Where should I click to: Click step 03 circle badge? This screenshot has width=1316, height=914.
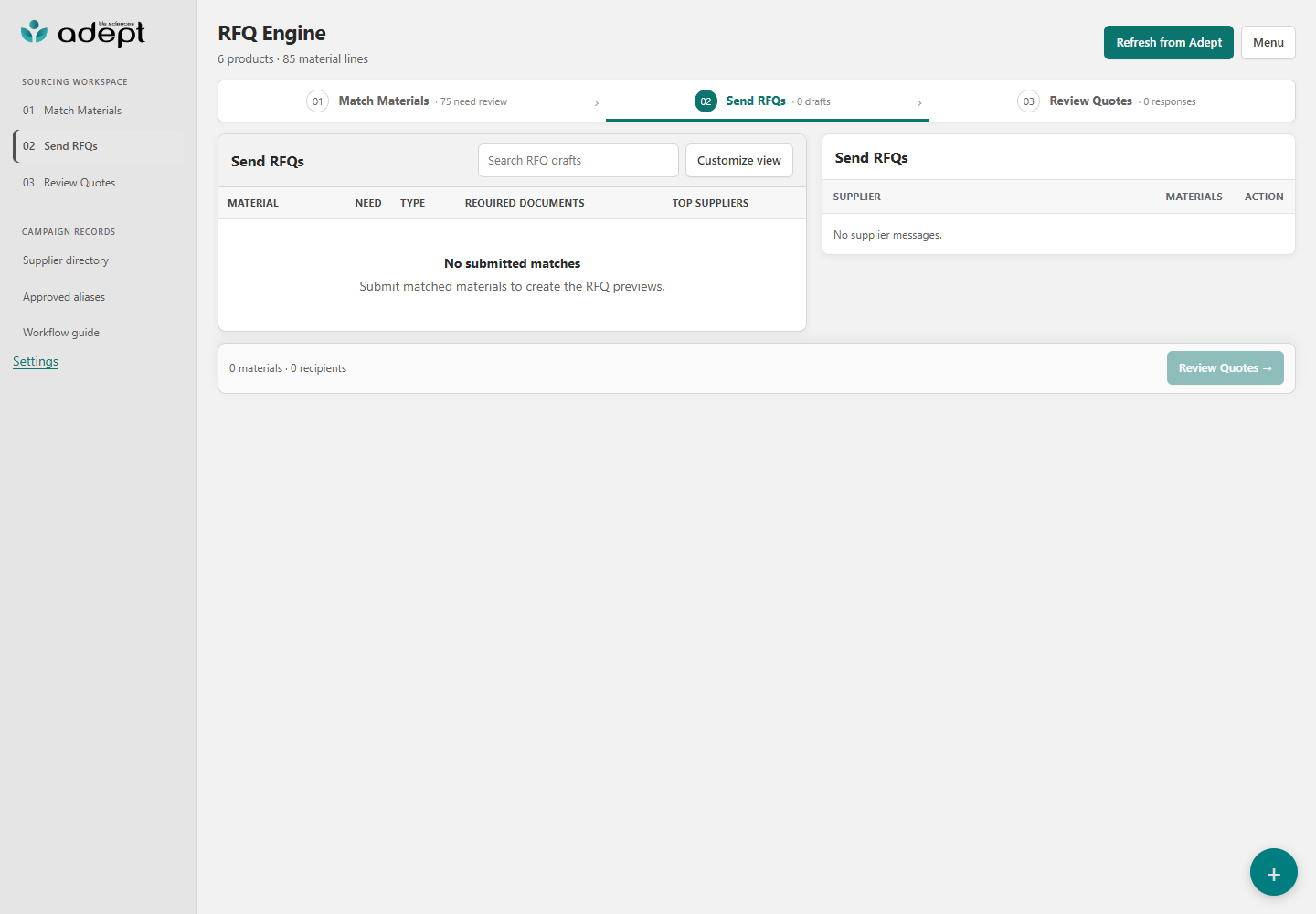(x=1028, y=101)
